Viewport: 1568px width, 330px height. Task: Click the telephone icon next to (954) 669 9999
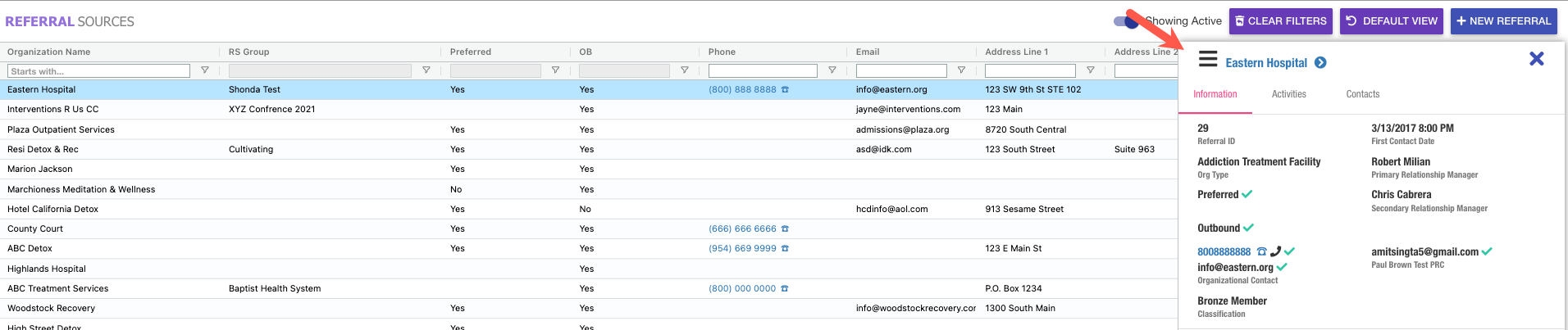[x=785, y=249]
